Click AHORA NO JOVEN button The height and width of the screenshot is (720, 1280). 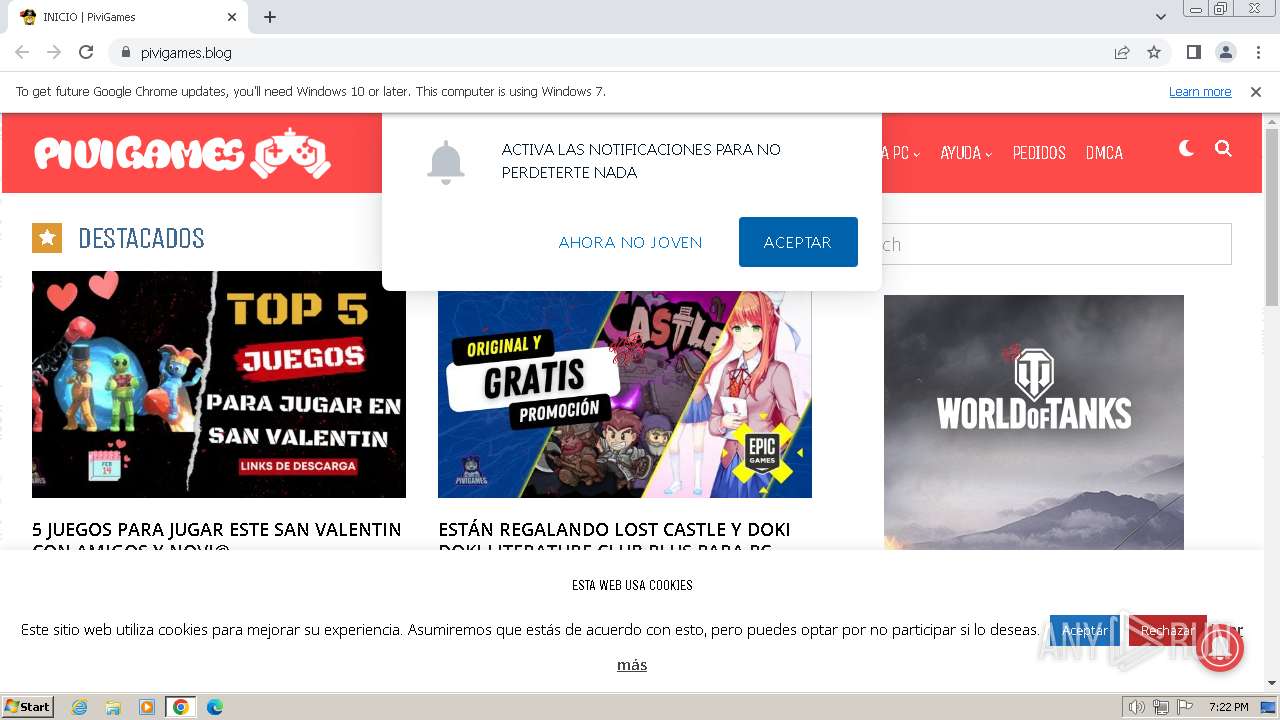630,242
